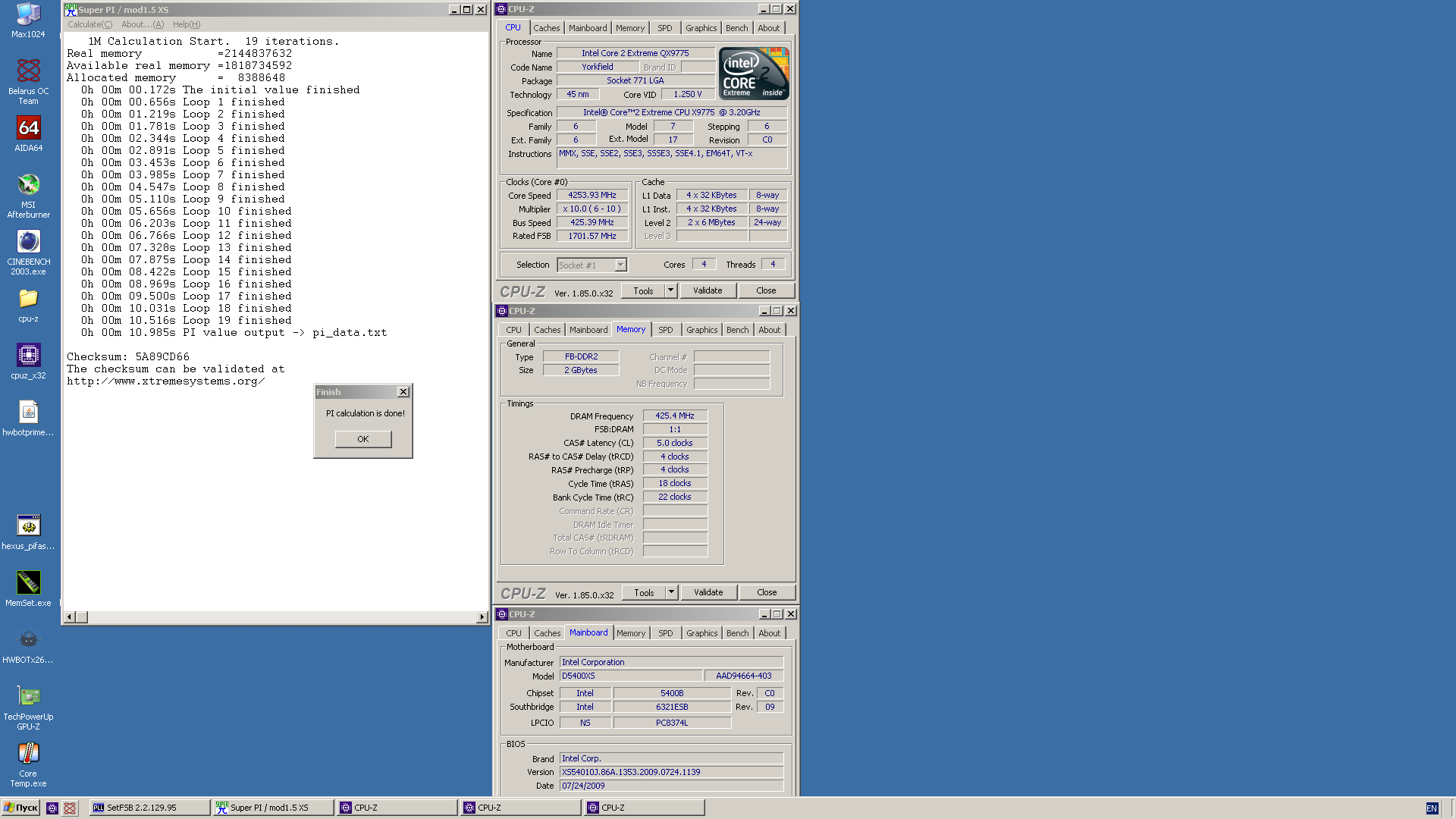1456x819 pixels.
Task: Open Caches tab in Mainboard CPU-Z window
Action: 547,633
